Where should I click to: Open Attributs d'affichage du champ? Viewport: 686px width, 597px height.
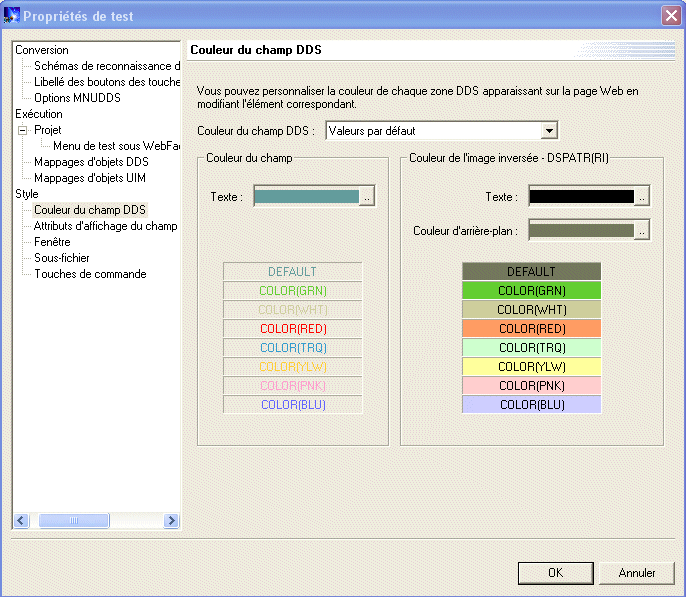coord(105,226)
